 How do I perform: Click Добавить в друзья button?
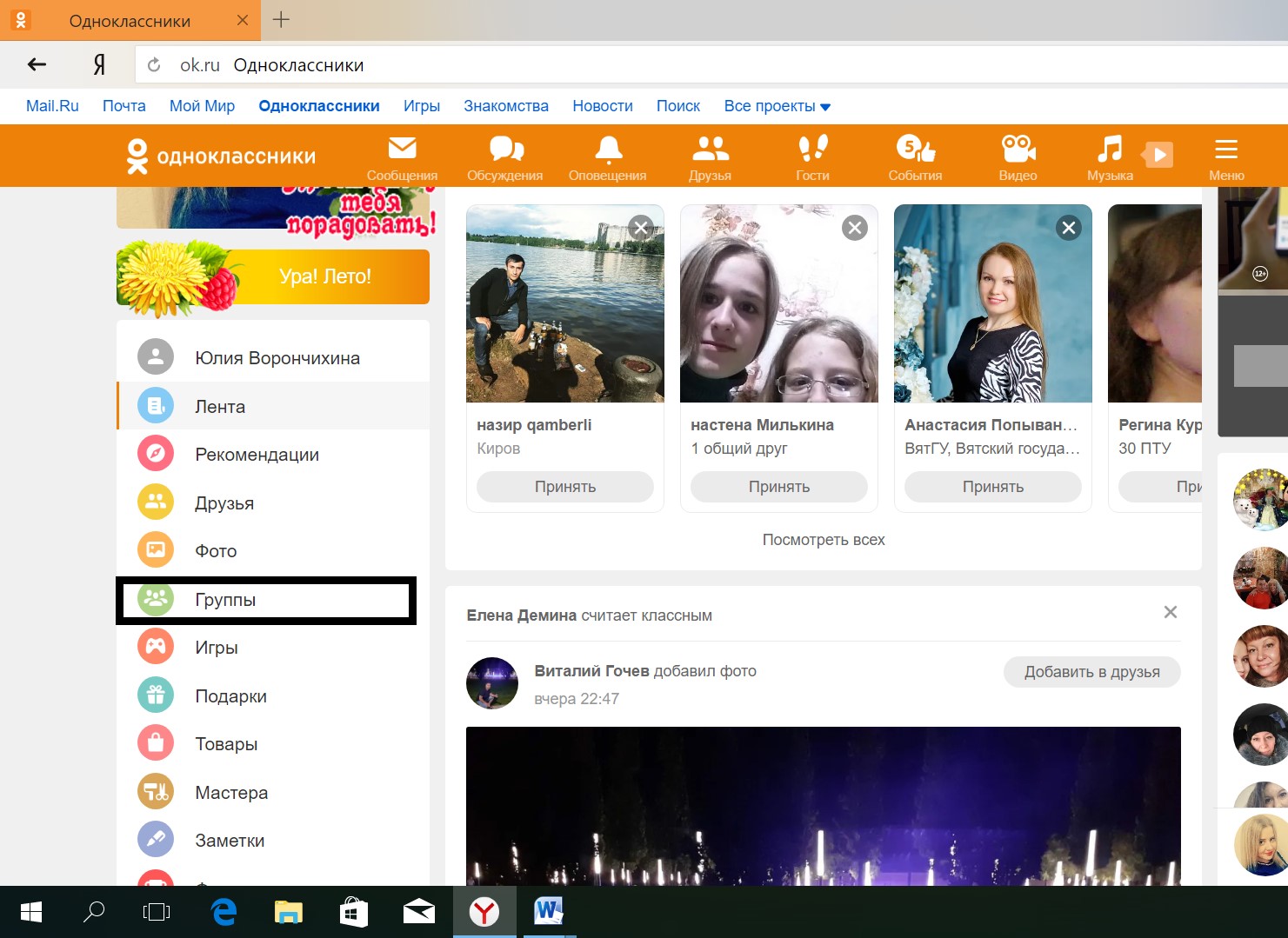(x=1092, y=672)
